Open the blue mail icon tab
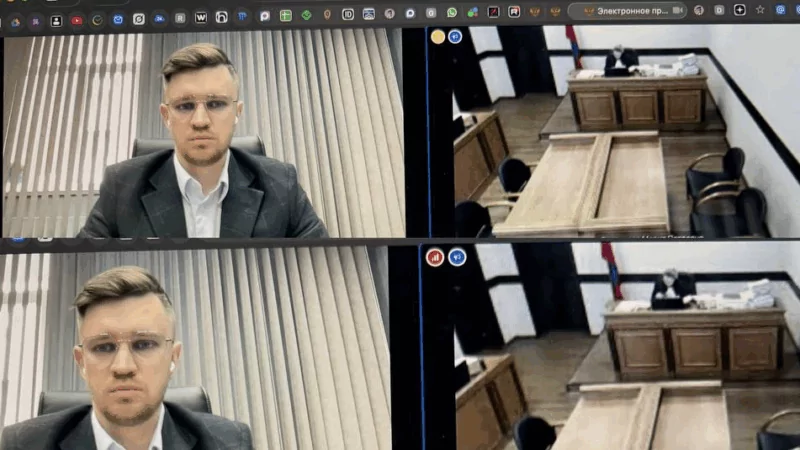The height and width of the screenshot is (450, 800). pos(118,18)
